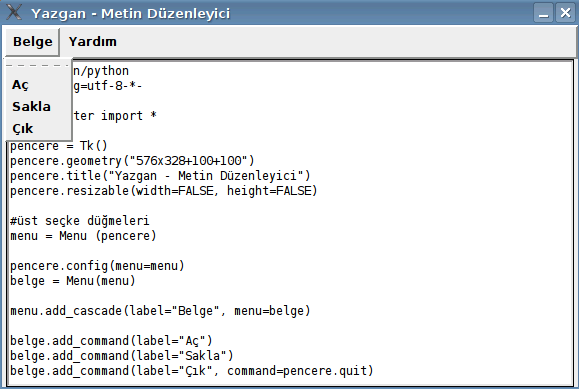
Task: Place cursor on pencere.geometry line
Action: tap(132, 161)
